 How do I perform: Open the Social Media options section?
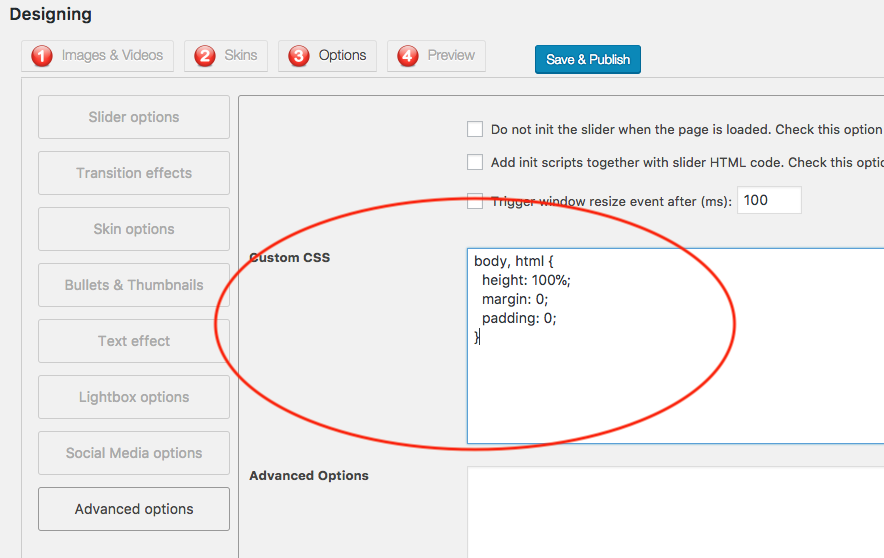click(x=134, y=453)
